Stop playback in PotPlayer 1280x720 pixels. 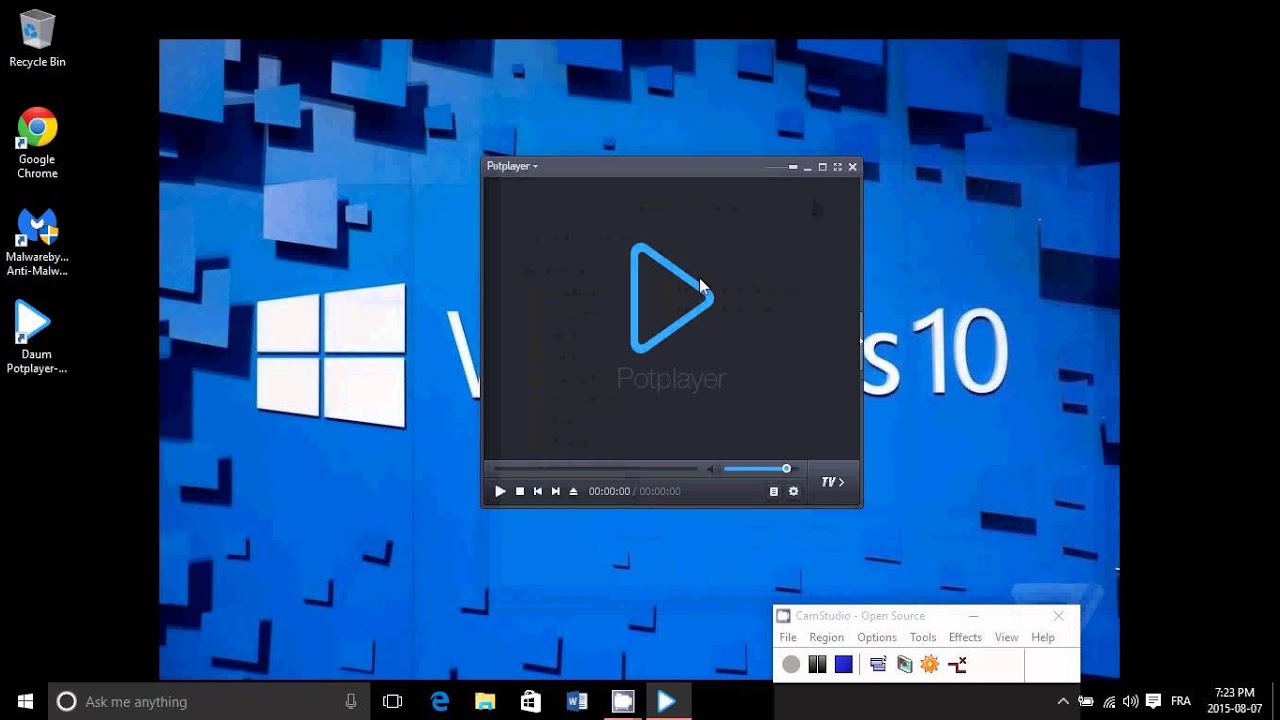tap(520, 491)
